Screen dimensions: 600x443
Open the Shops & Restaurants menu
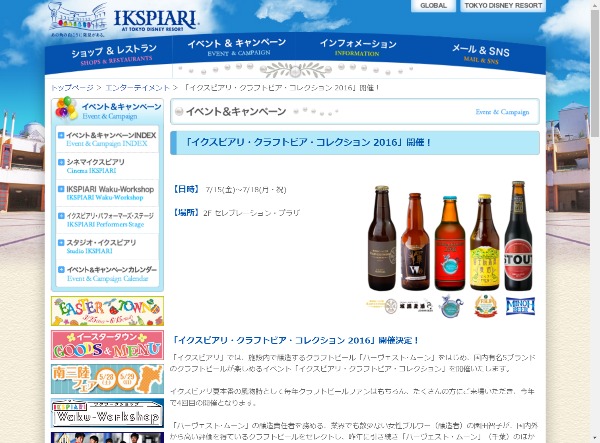114,53
